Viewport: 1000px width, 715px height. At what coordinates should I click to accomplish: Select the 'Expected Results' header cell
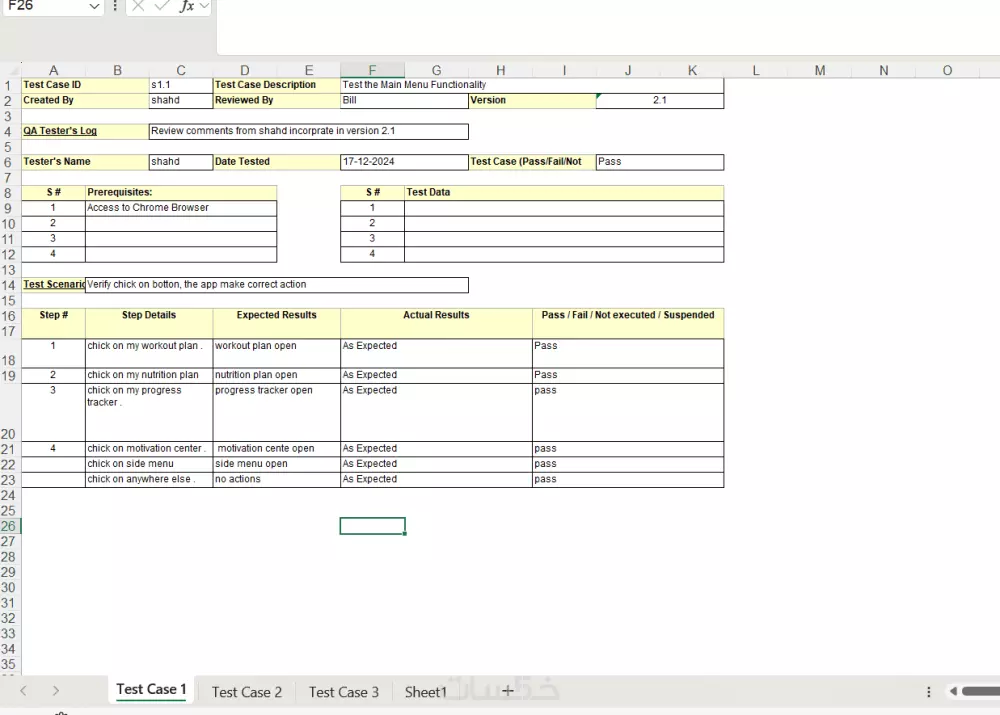coord(277,323)
